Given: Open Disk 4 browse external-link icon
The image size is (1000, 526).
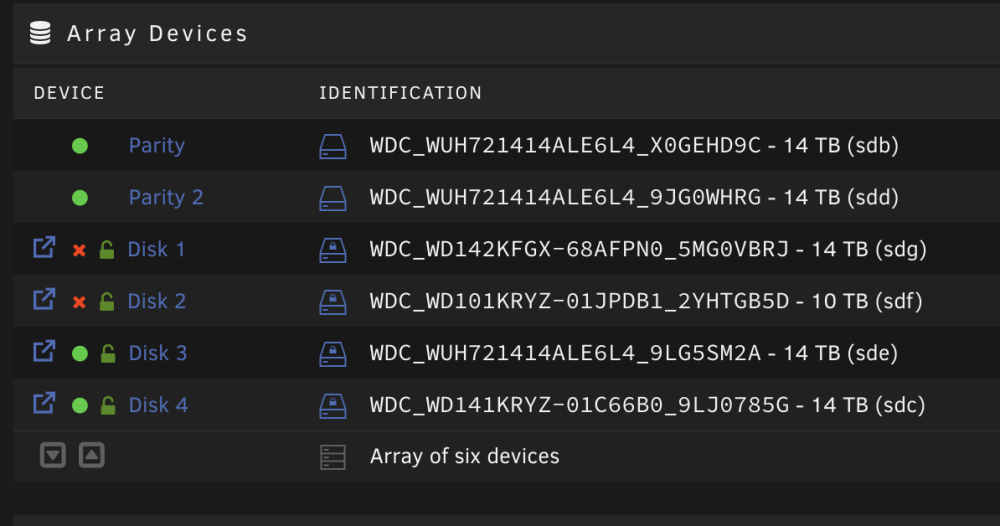Looking at the screenshot, I should coord(44,403).
